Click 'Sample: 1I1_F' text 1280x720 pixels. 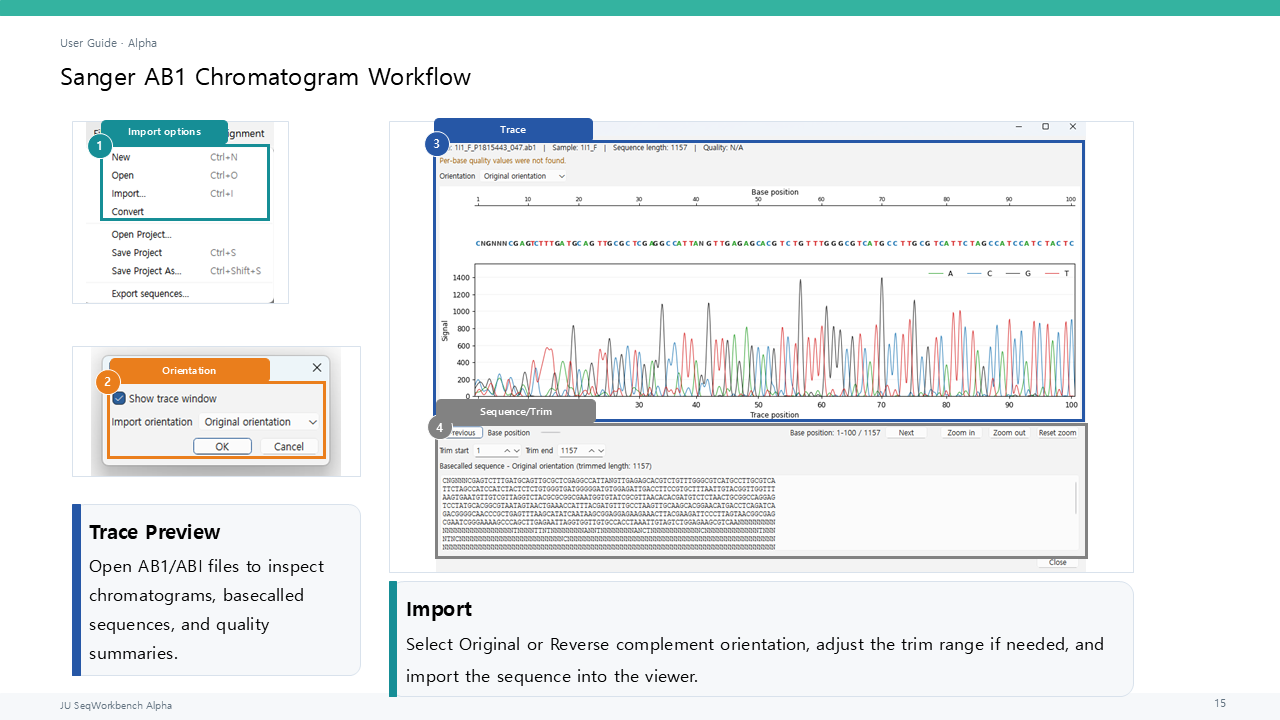[574, 148]
